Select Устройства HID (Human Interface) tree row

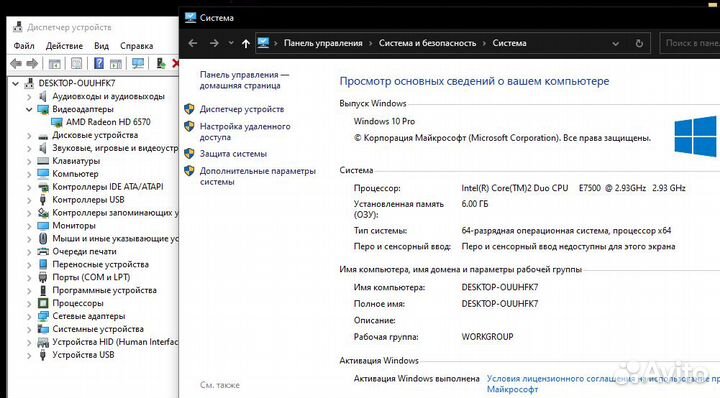tap(115, 342)
